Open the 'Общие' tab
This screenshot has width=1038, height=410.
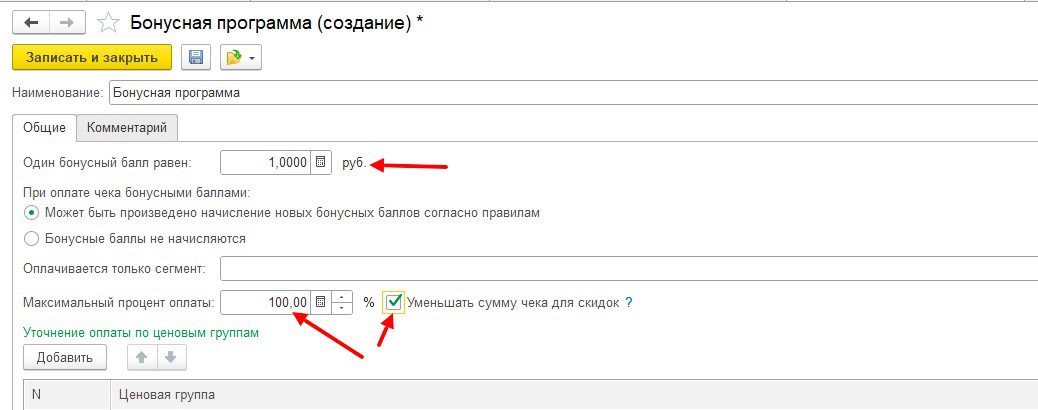44,128
